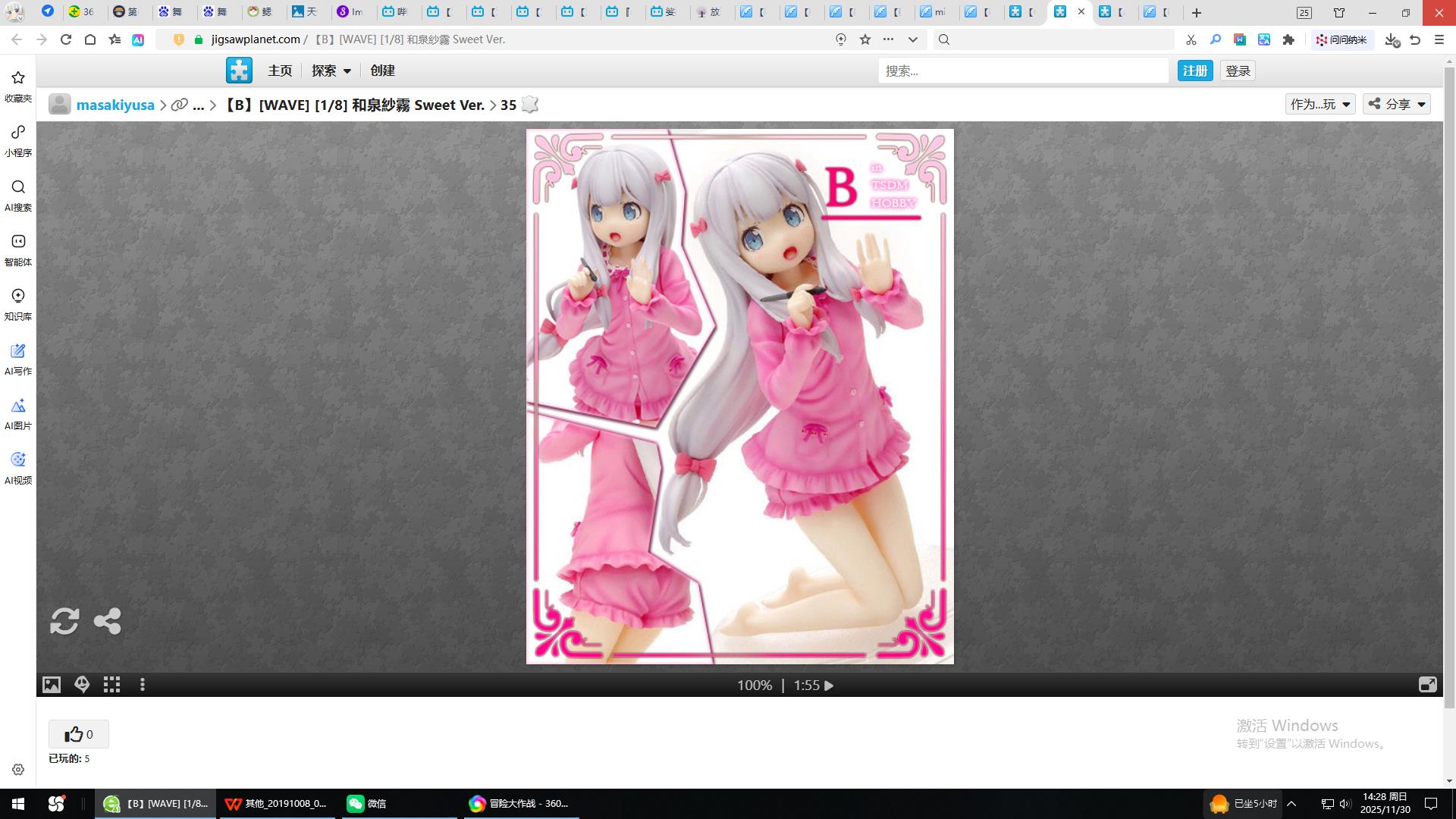
Task: Expand the 分享 dropdown
Action: tap(1397, 105)
